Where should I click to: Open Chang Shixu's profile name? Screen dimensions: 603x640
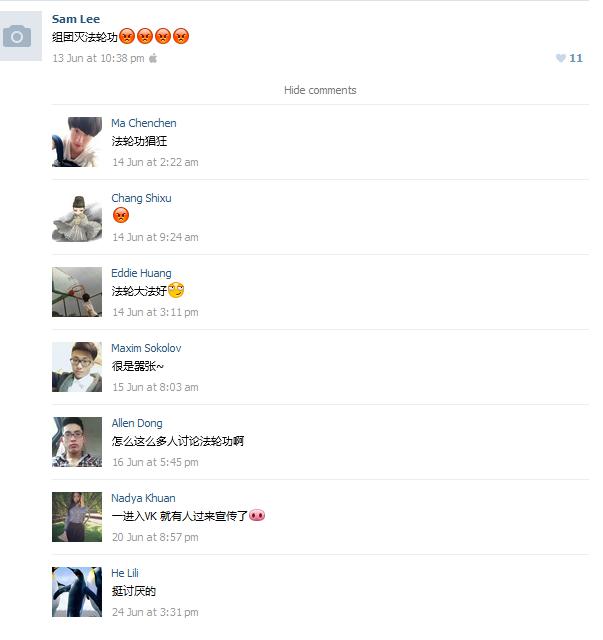click(141, 198)
